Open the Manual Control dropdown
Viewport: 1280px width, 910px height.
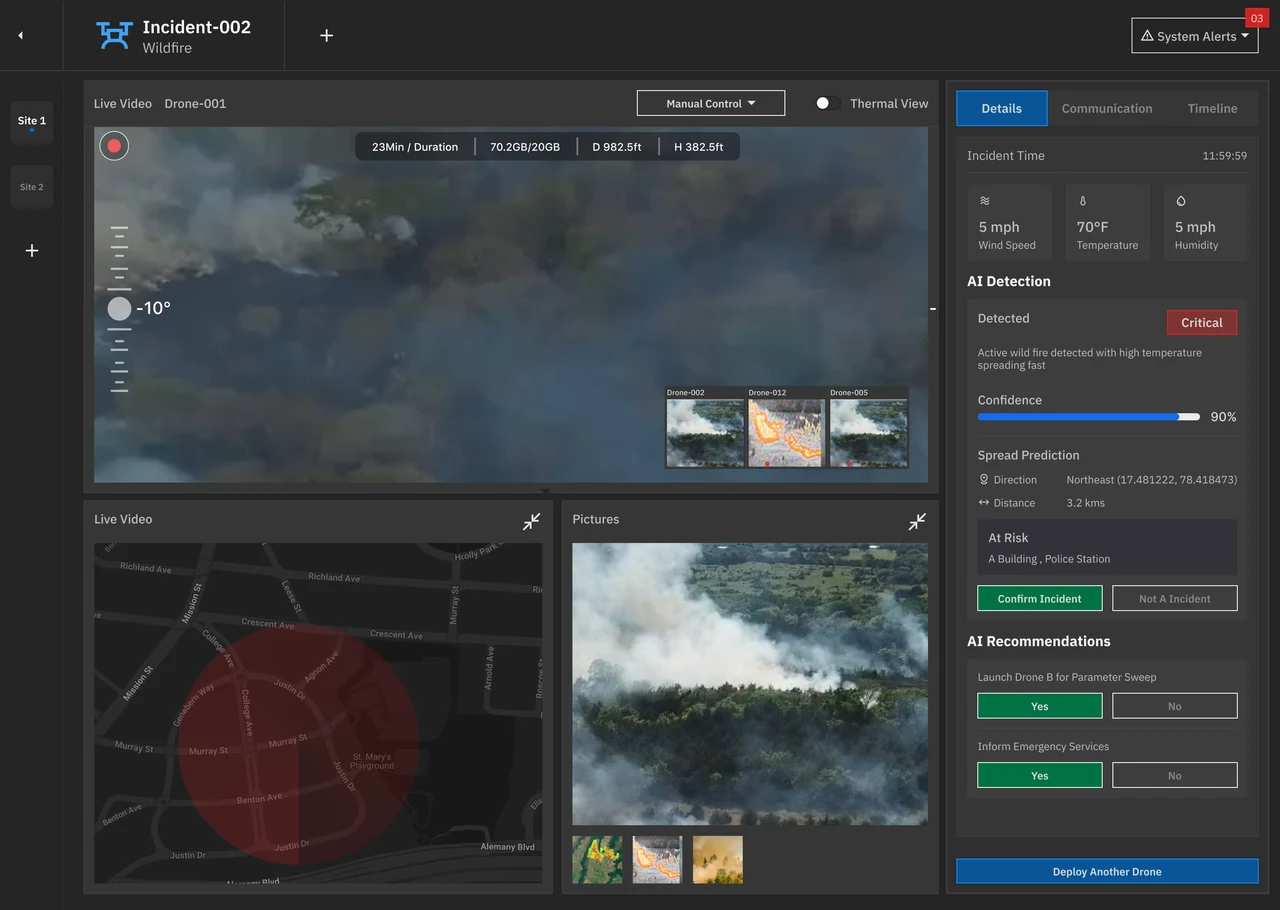tap(711, 104)
